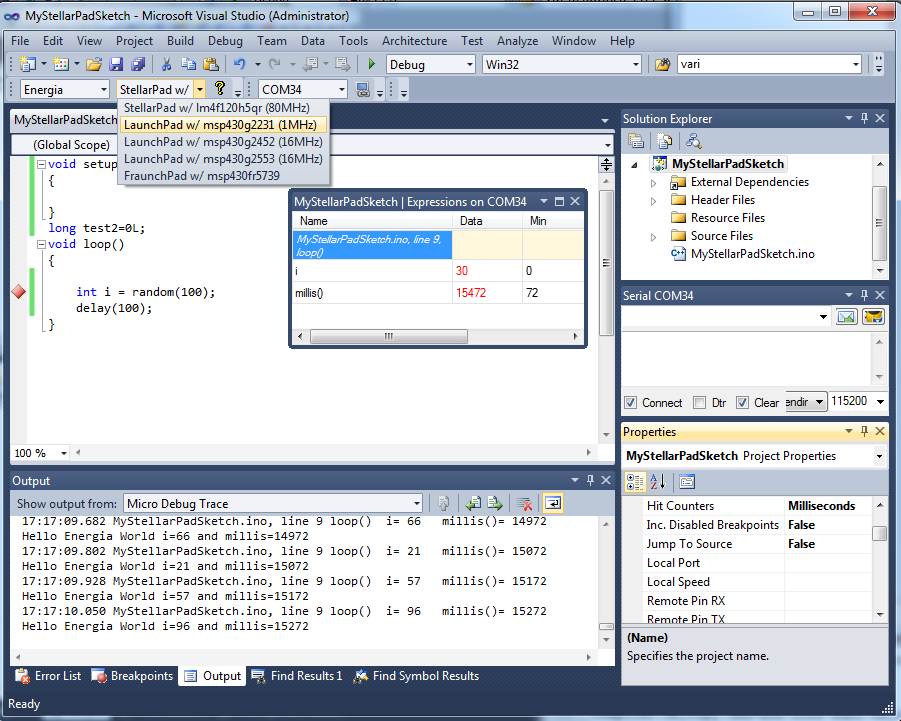Click the yellow question mark help icon
Image resolution: width=901 pixels, height=721 pixels.
click(x=220, y=89)
